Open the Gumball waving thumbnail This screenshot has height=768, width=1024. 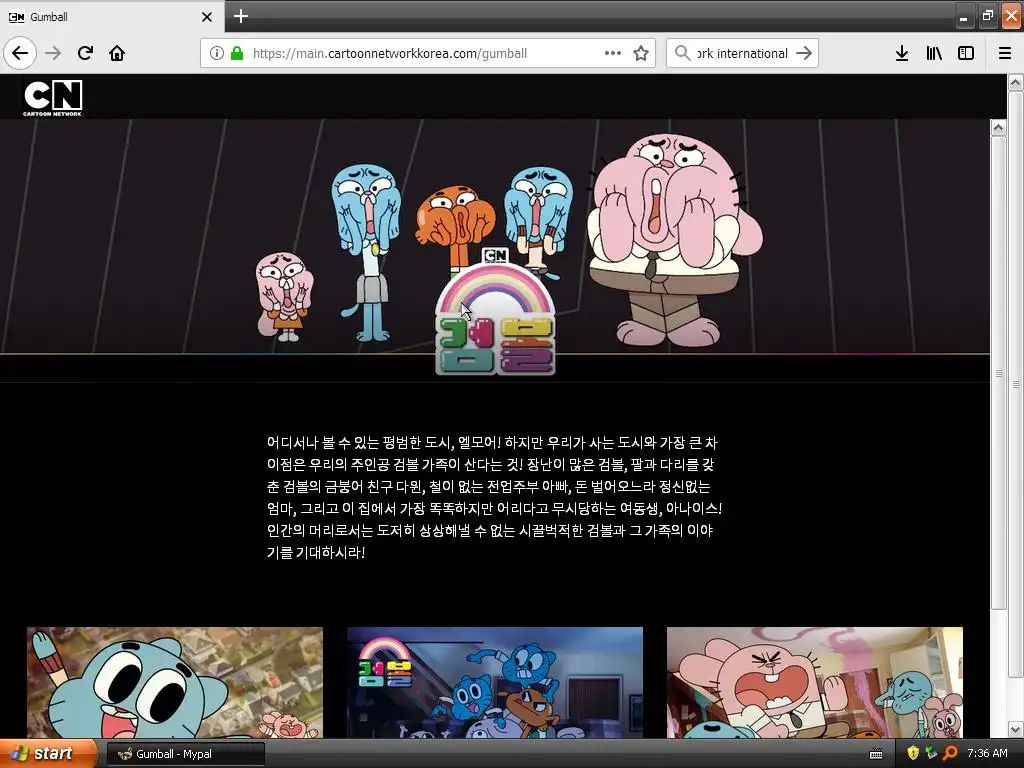175,682
